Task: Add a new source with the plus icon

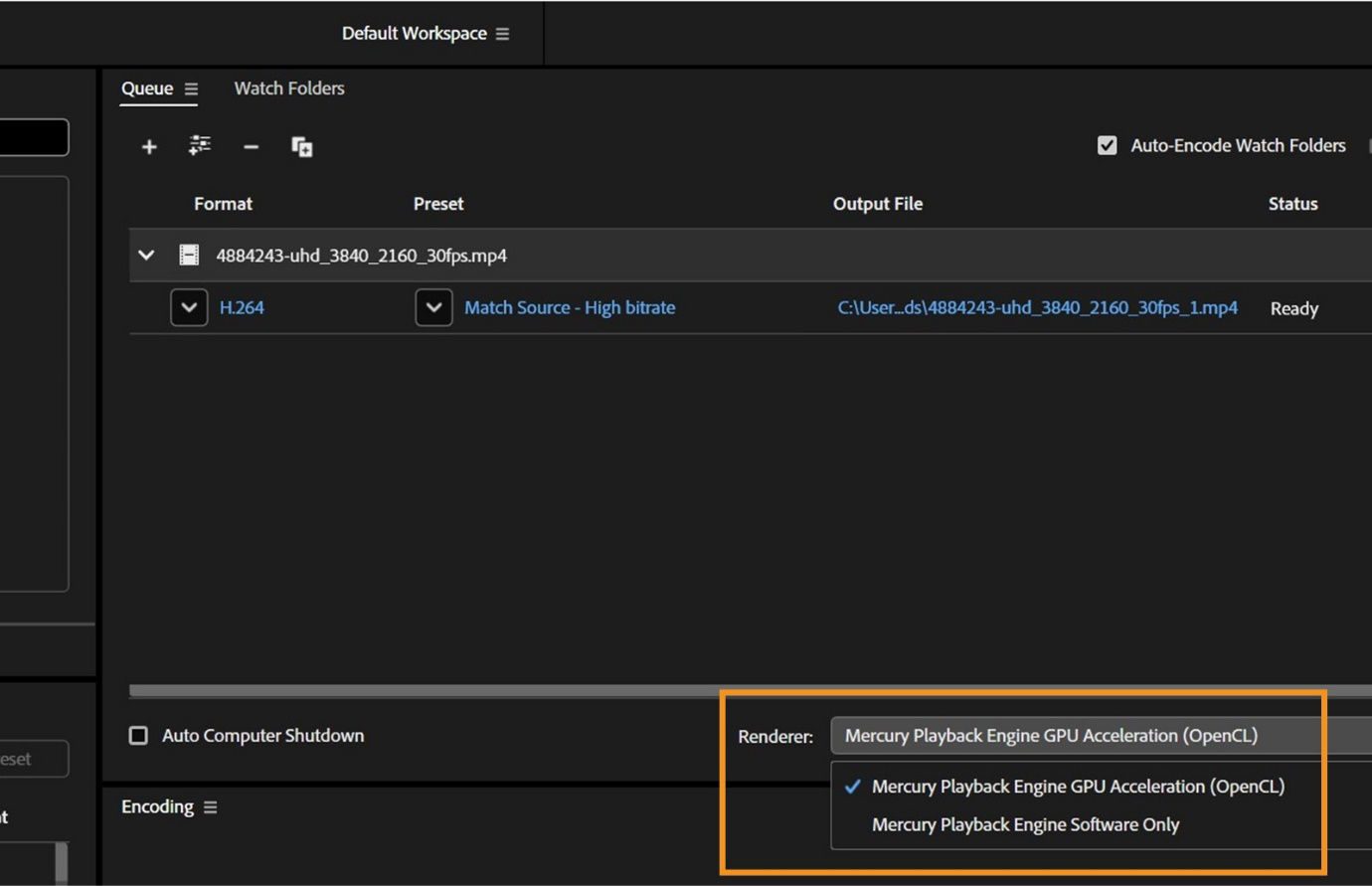Action: (x=149, y=146)
